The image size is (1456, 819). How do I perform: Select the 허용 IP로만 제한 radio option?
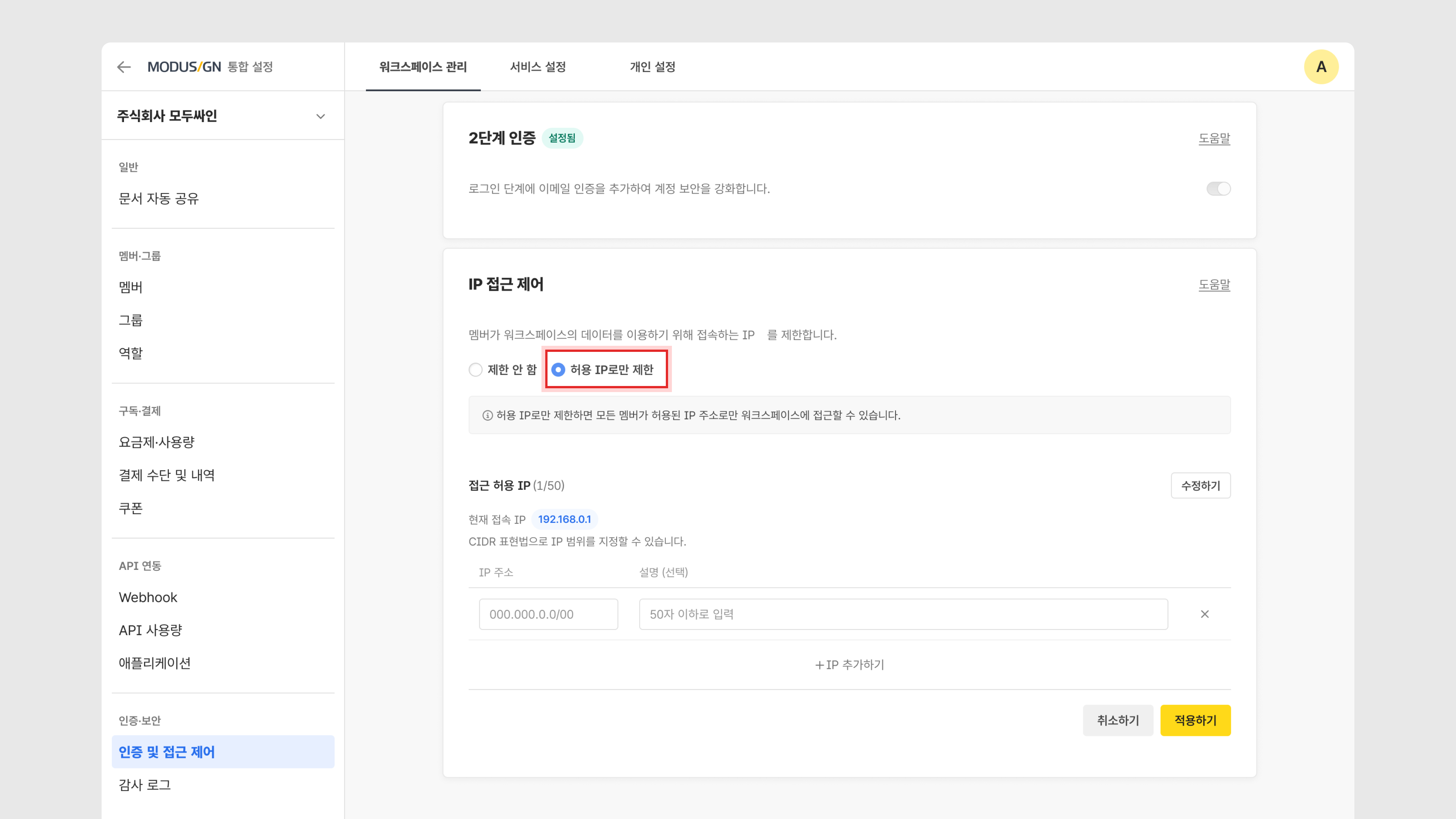(559, 370)
